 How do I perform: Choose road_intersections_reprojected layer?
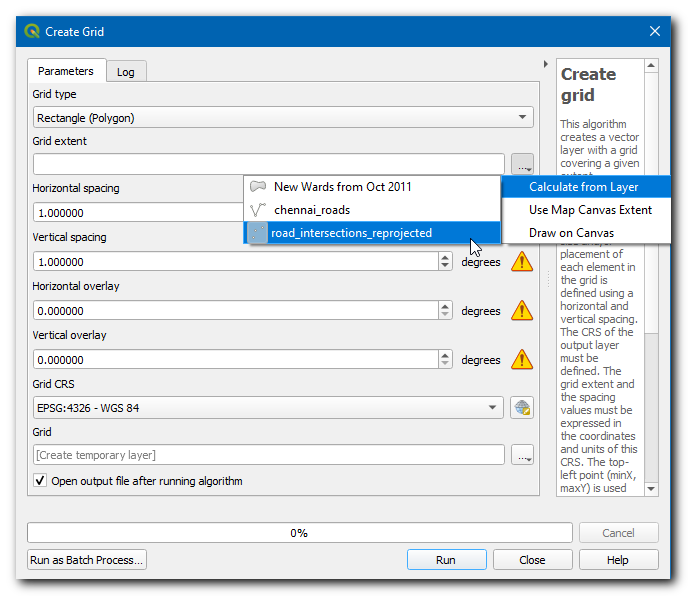pyautogui.click(x=351, y=233)
